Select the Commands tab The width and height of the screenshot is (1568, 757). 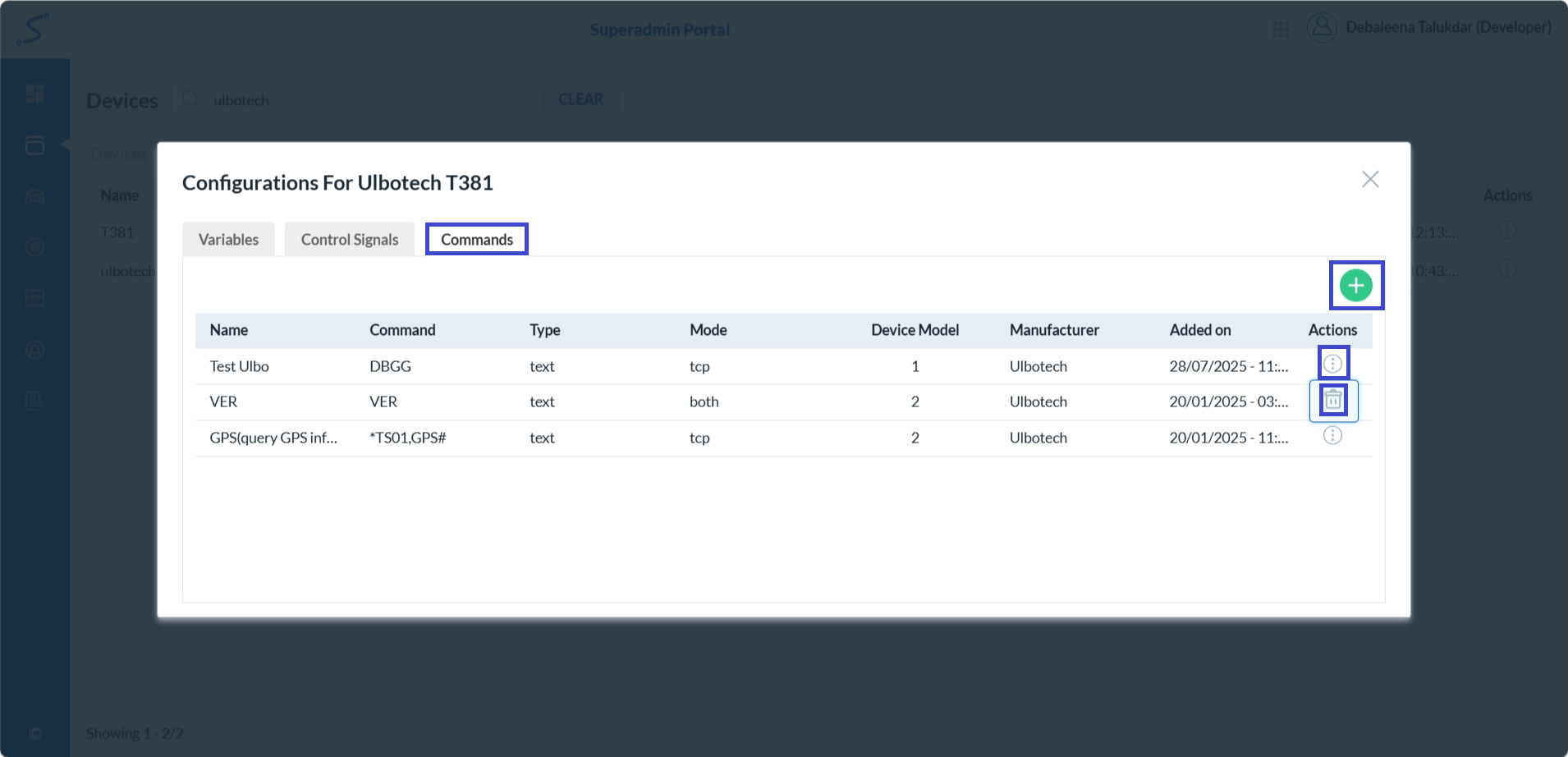[x=476, y=240]
